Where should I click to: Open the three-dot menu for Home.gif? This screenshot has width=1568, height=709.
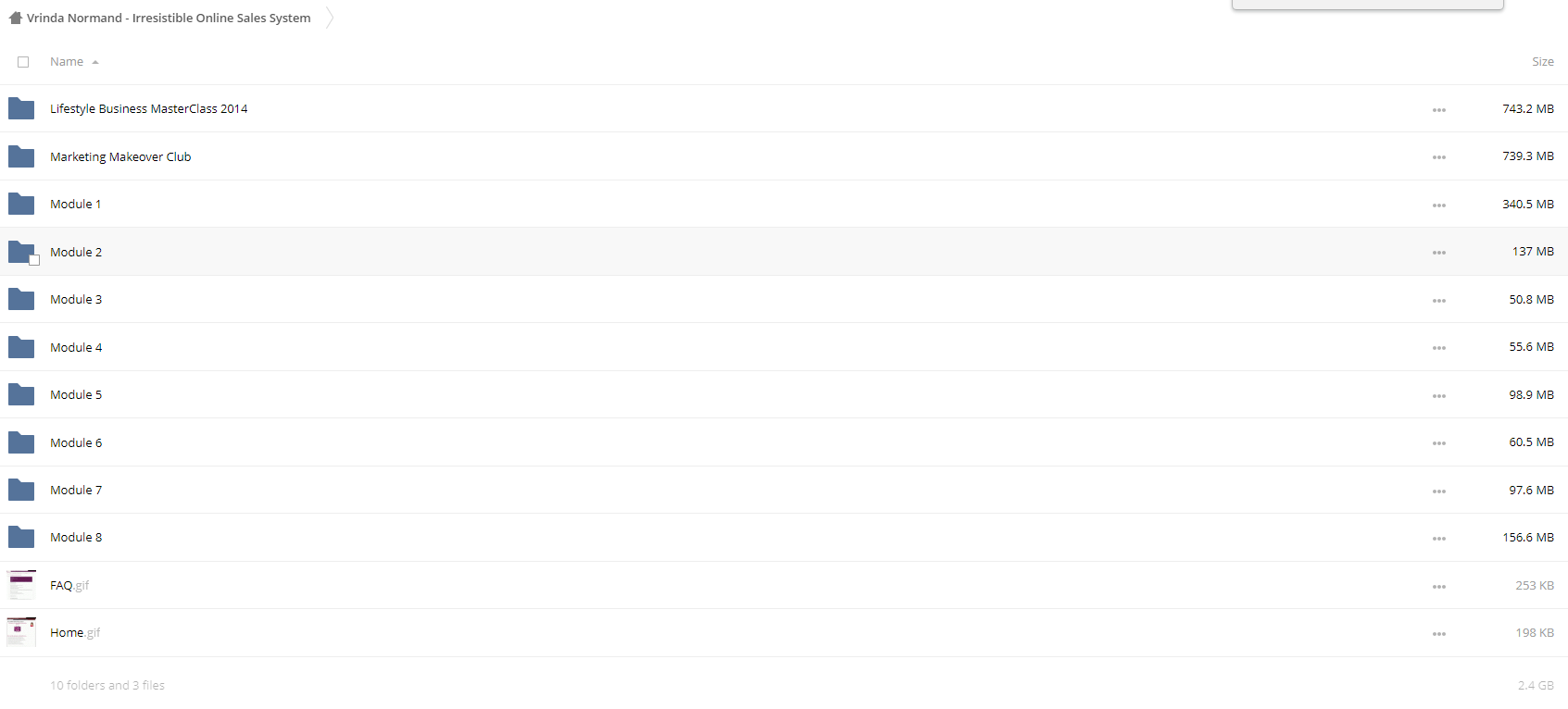[1438, 634]
